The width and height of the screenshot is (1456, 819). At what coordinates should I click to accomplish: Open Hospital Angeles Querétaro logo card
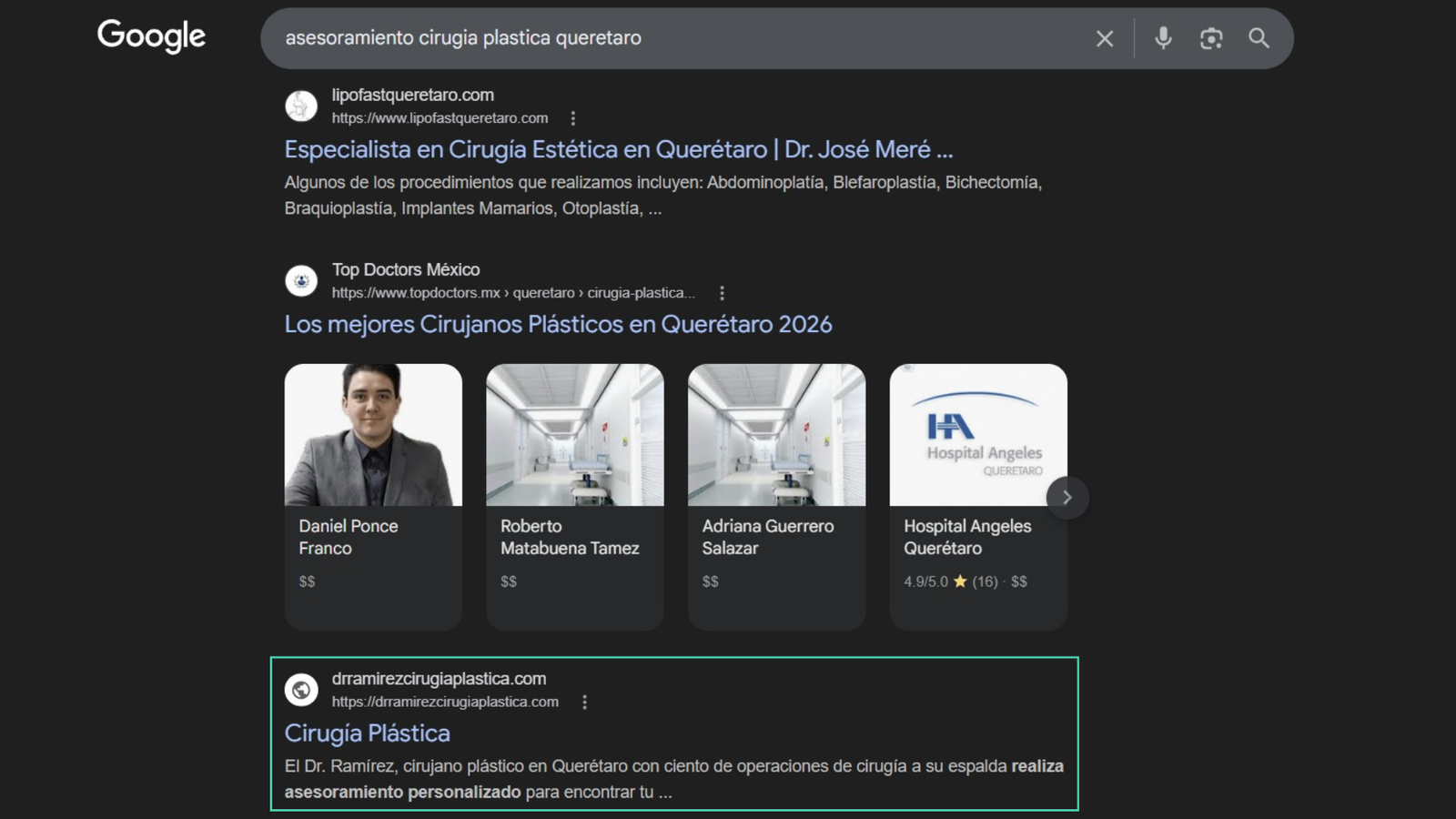pyautogui.click(x=977, y=435)
